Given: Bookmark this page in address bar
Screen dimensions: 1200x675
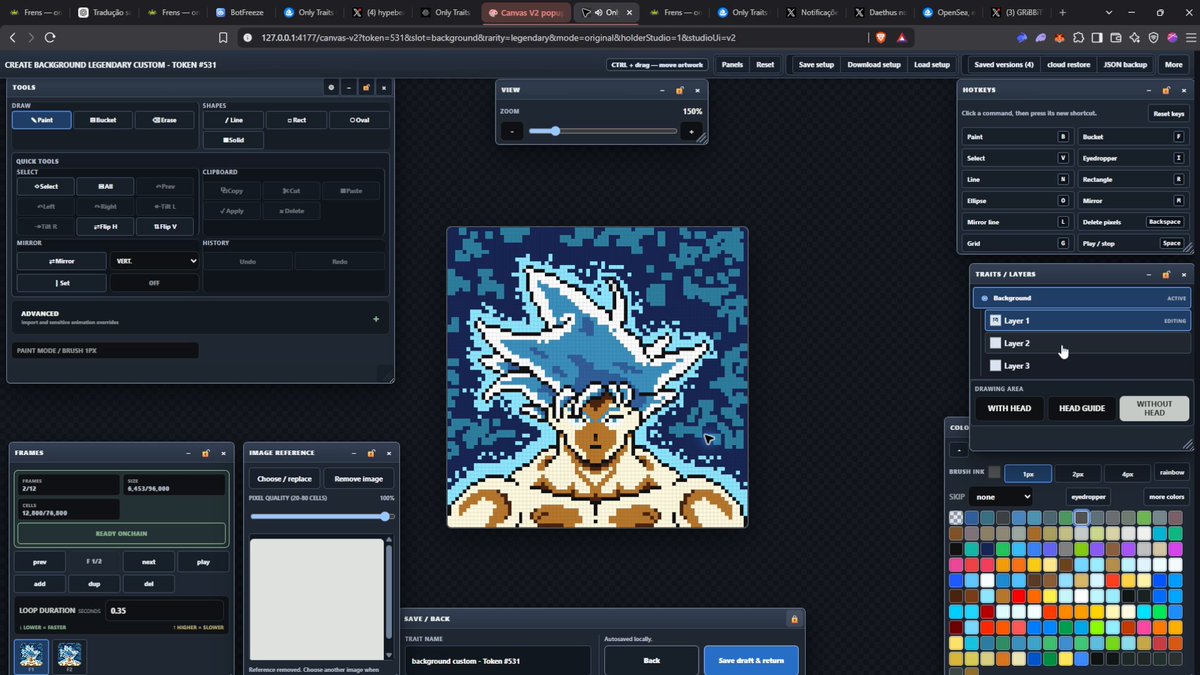Looking at the screenshot, I should click(224, 37).
